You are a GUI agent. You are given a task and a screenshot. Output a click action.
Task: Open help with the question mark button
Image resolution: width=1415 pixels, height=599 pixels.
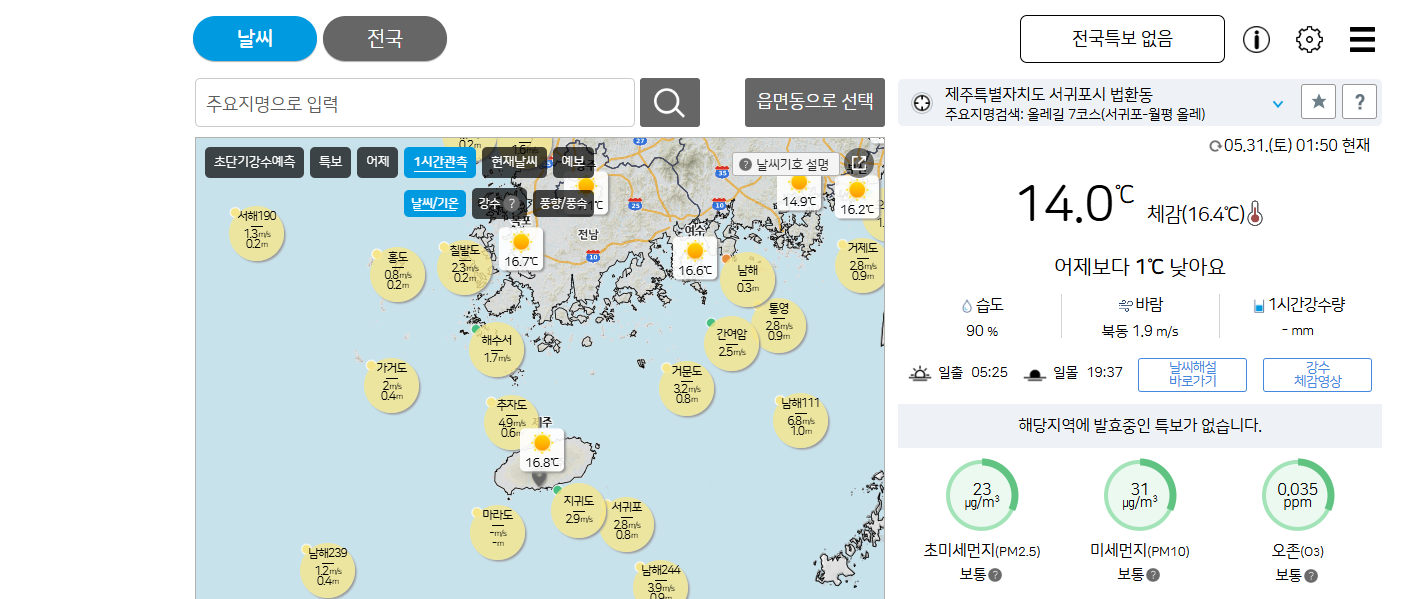coord(1360,101)
